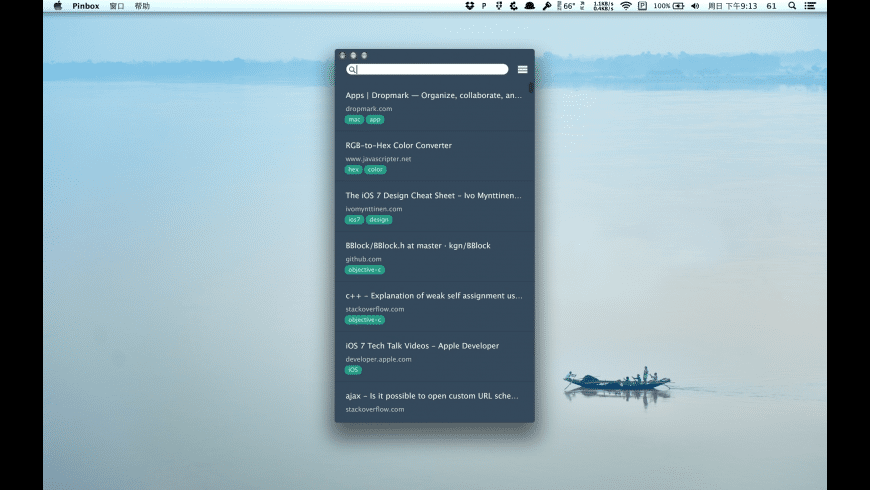Viewport: 870px width, 490px height.
Task: Click stackoverflow.com under ajax bookmark
Action: point(375,409)
